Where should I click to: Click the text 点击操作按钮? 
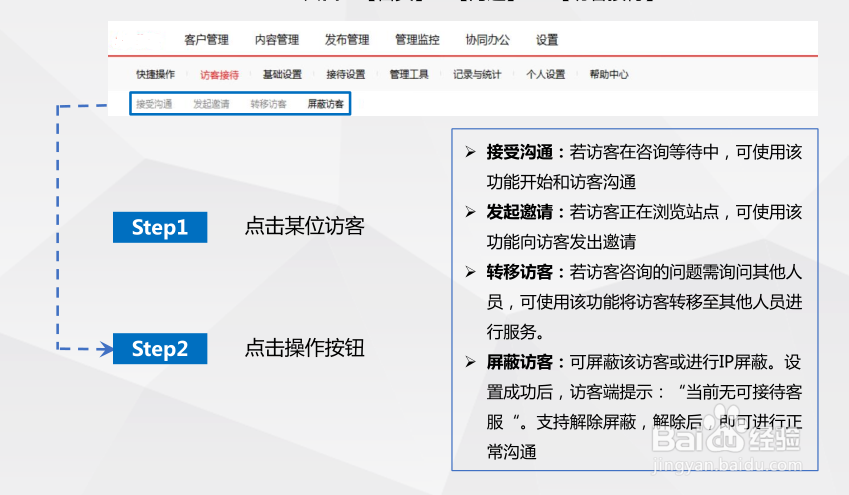coord(305,348)
